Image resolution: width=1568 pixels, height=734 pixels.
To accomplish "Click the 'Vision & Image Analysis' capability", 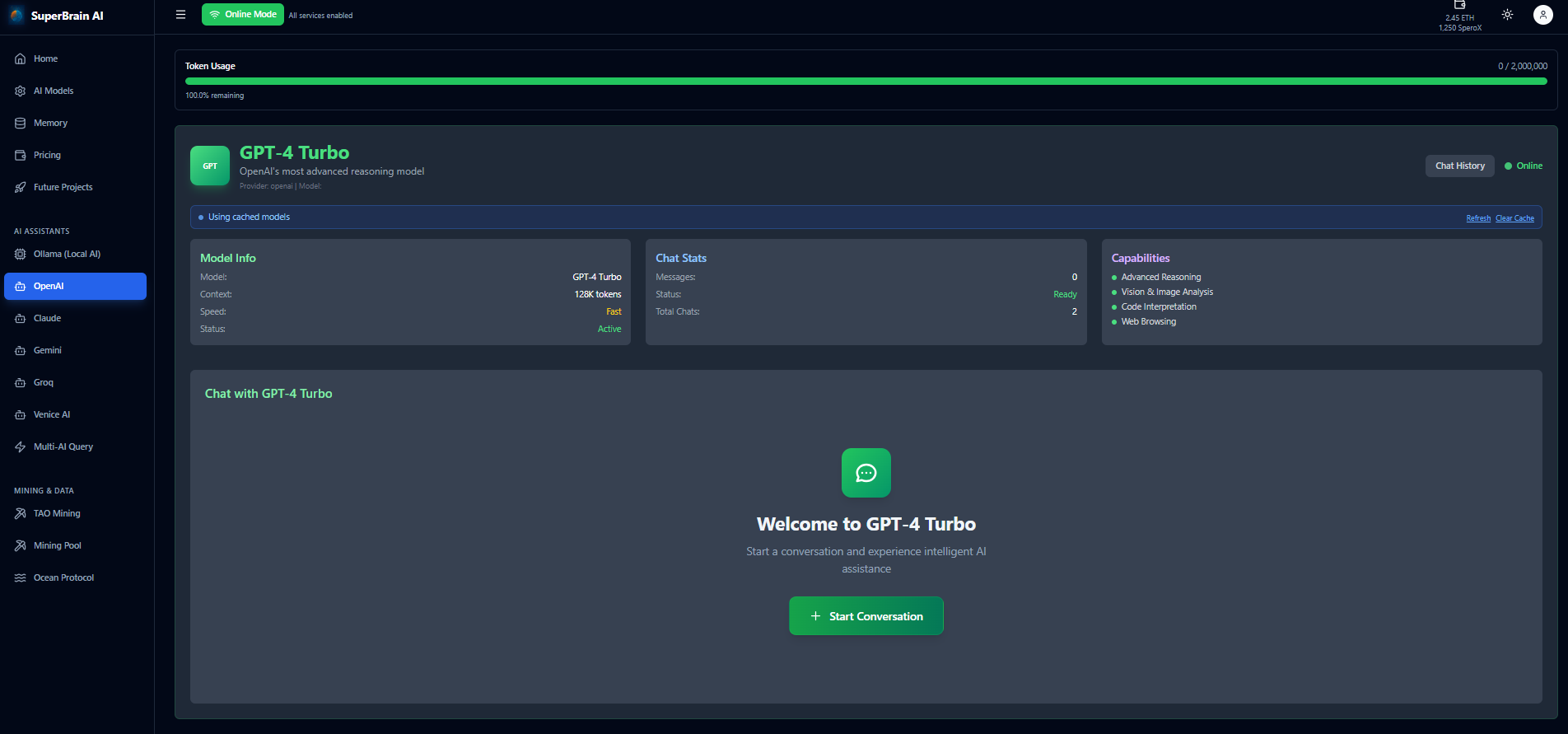I will (x=1167, y=292).
